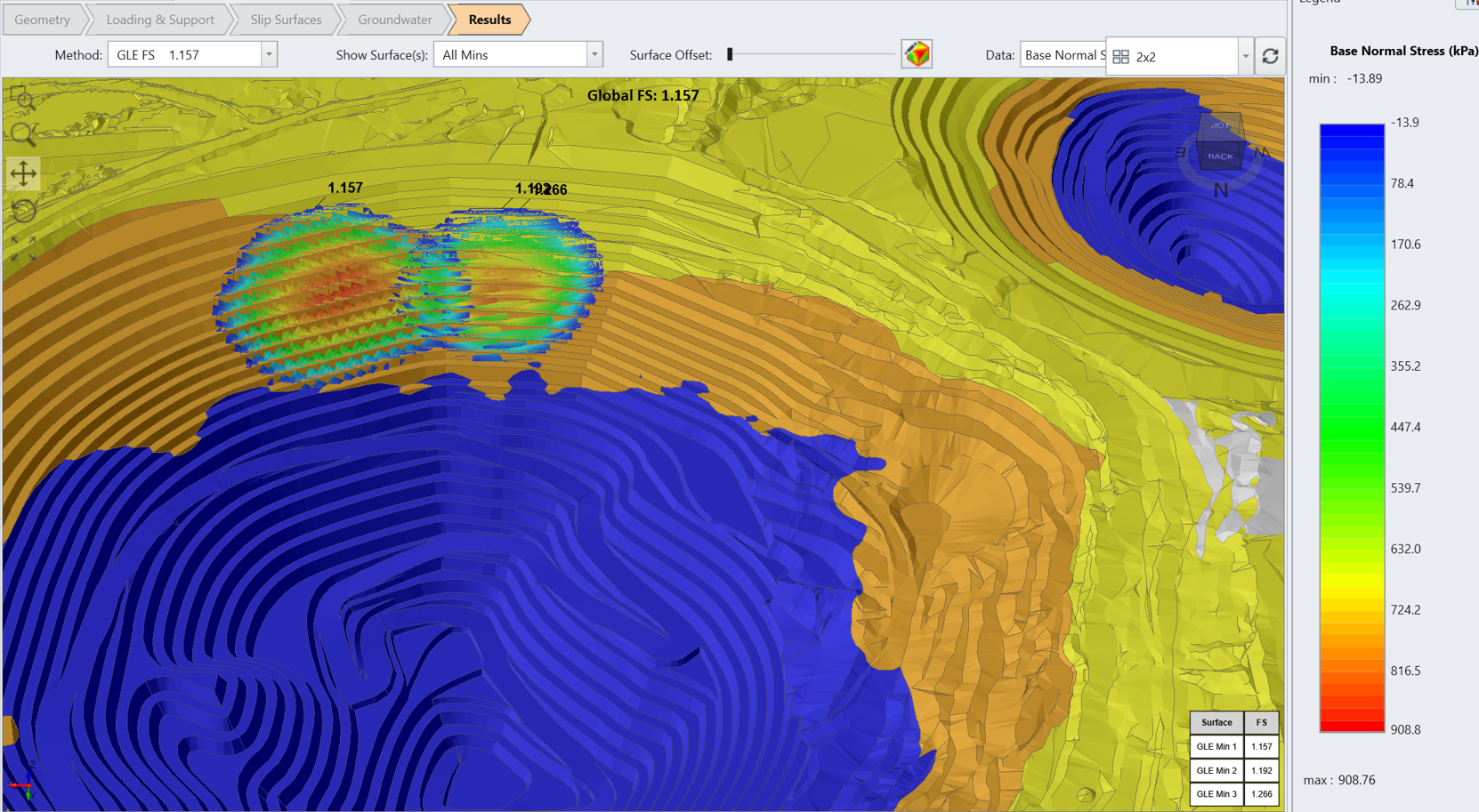Viewport: 1479px width, 812px height.
Task: Click the BACK face of view cube
Action: (x=1220, y=157)
